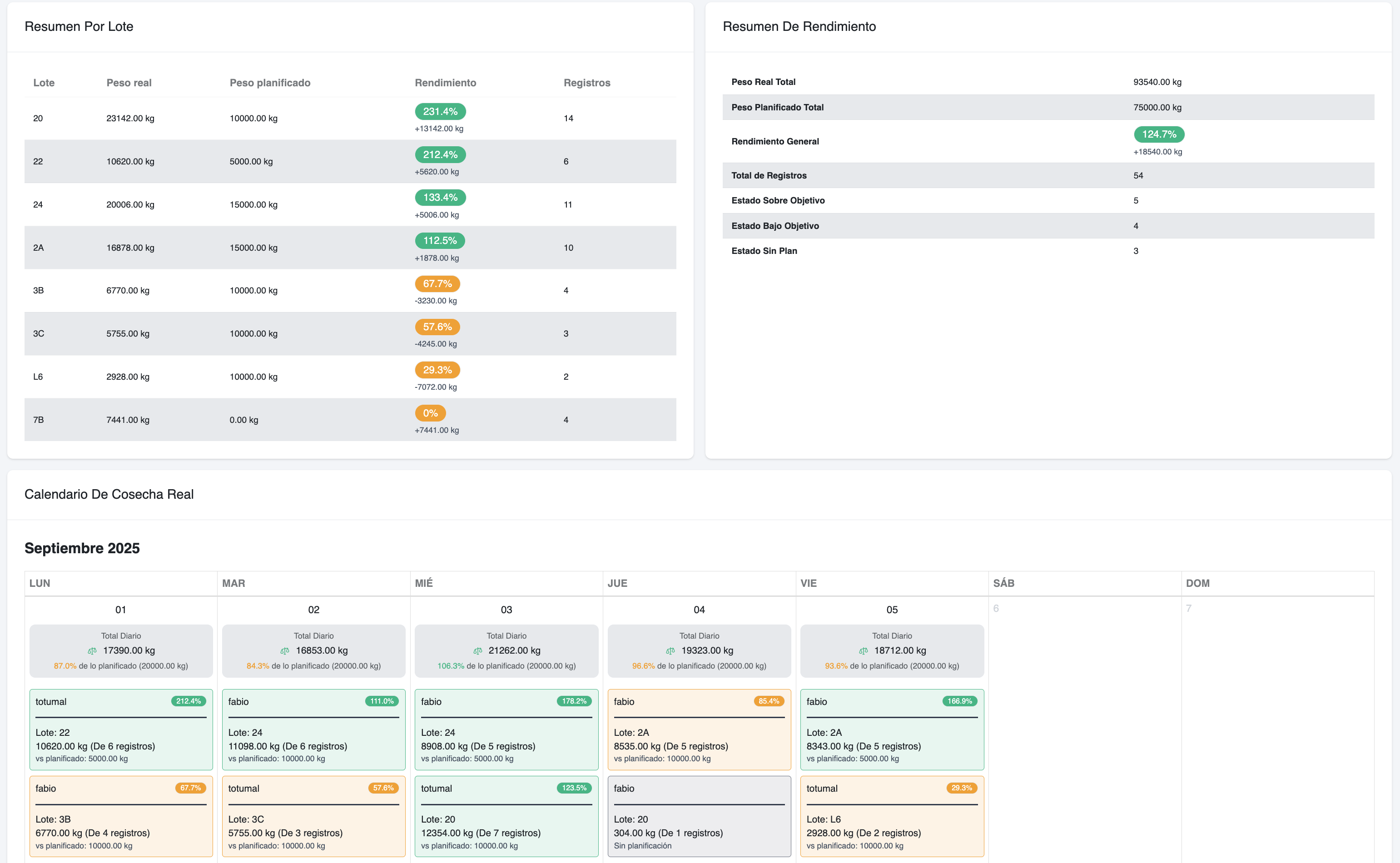Click the Peso planificado column header
Screen dimensions: 1400x863
270,83
